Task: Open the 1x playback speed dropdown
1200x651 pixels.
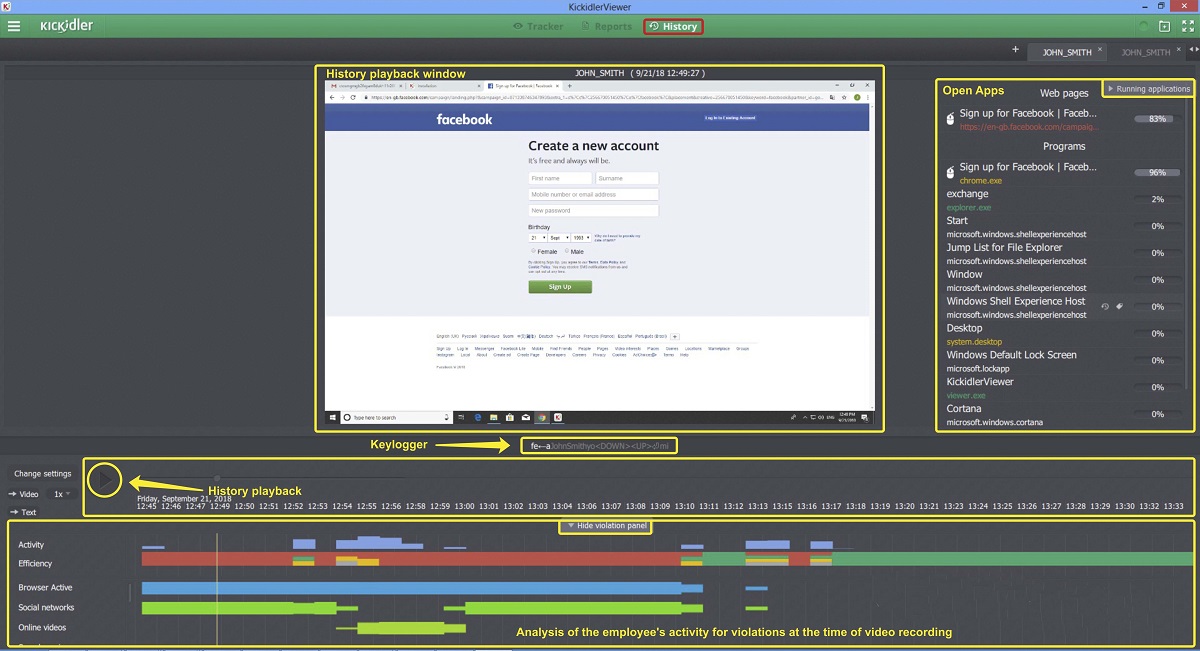Action: coord(62,494)
